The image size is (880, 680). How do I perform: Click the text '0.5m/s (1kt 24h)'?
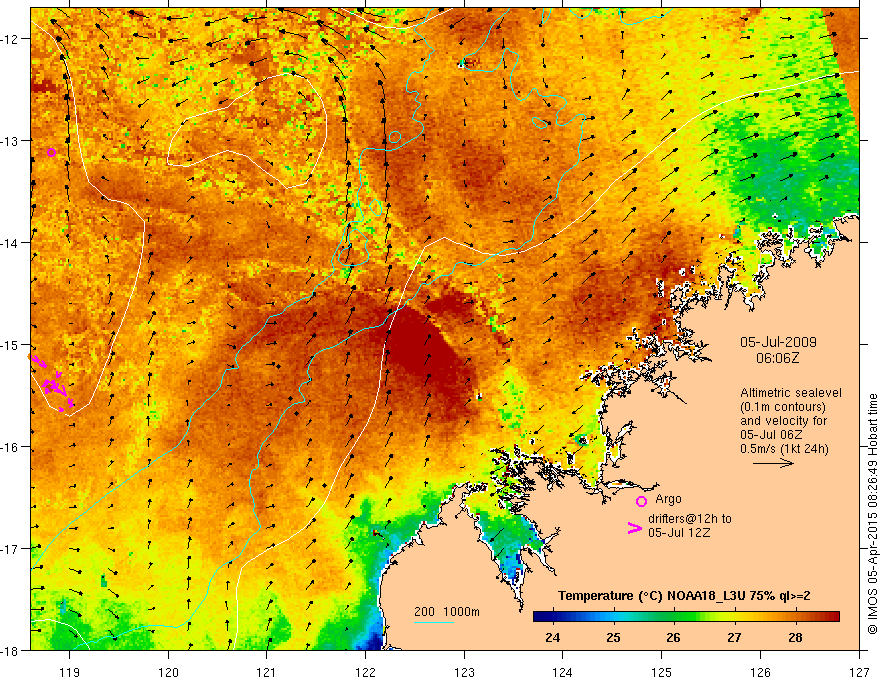pos(784,448)
